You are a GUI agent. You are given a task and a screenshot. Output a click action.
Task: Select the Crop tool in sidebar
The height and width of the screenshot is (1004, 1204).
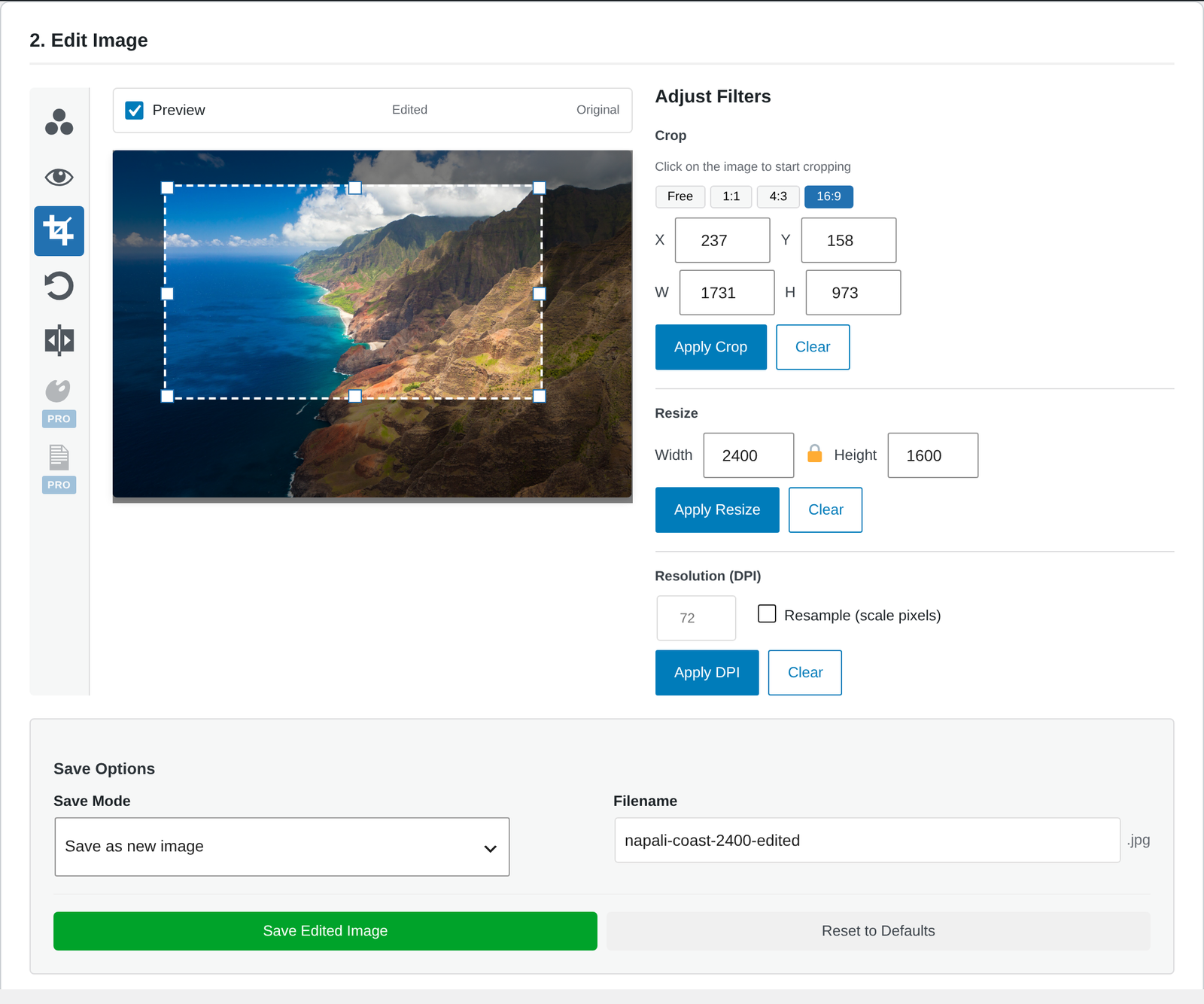(x=59, y=231)
